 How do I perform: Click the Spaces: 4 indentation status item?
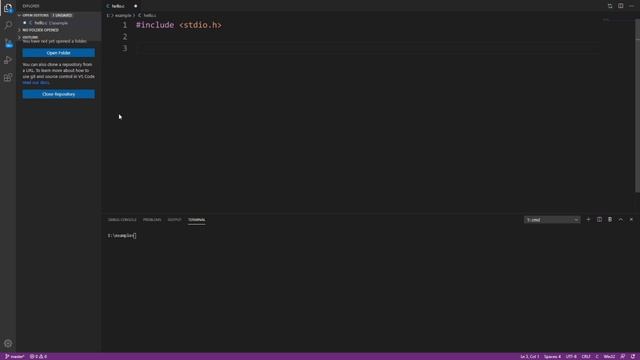552,356
